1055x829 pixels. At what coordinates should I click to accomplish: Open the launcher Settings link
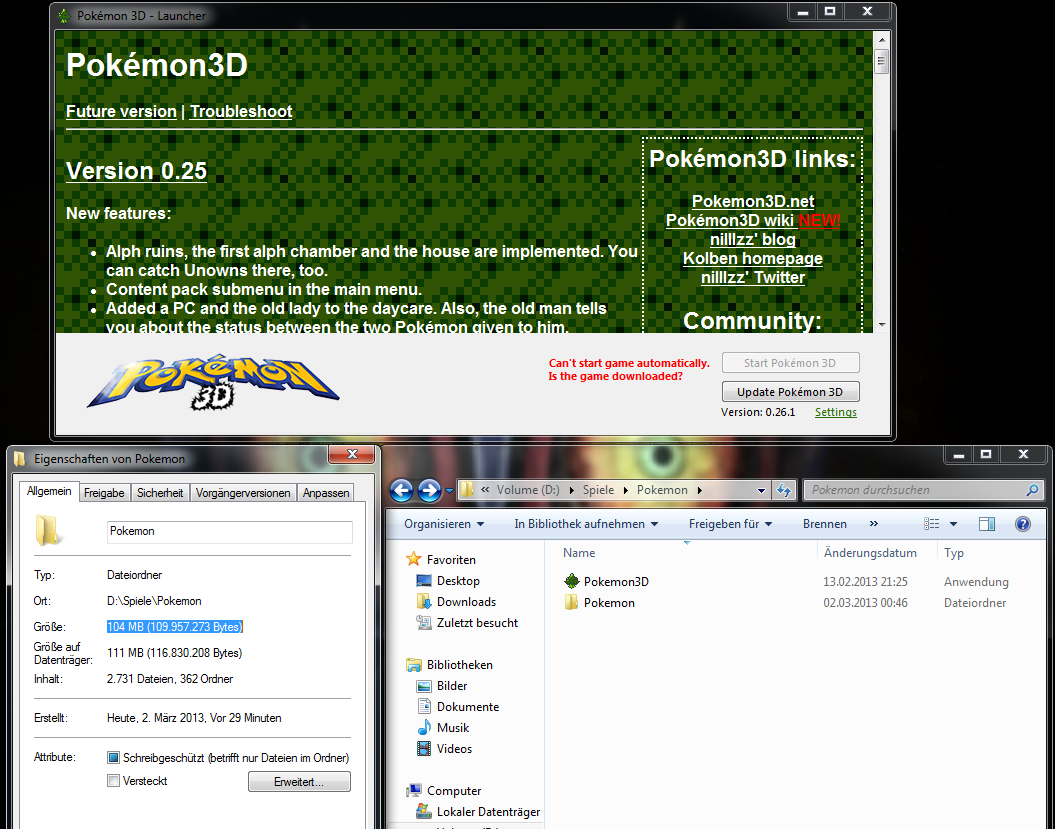coord(836,412)
